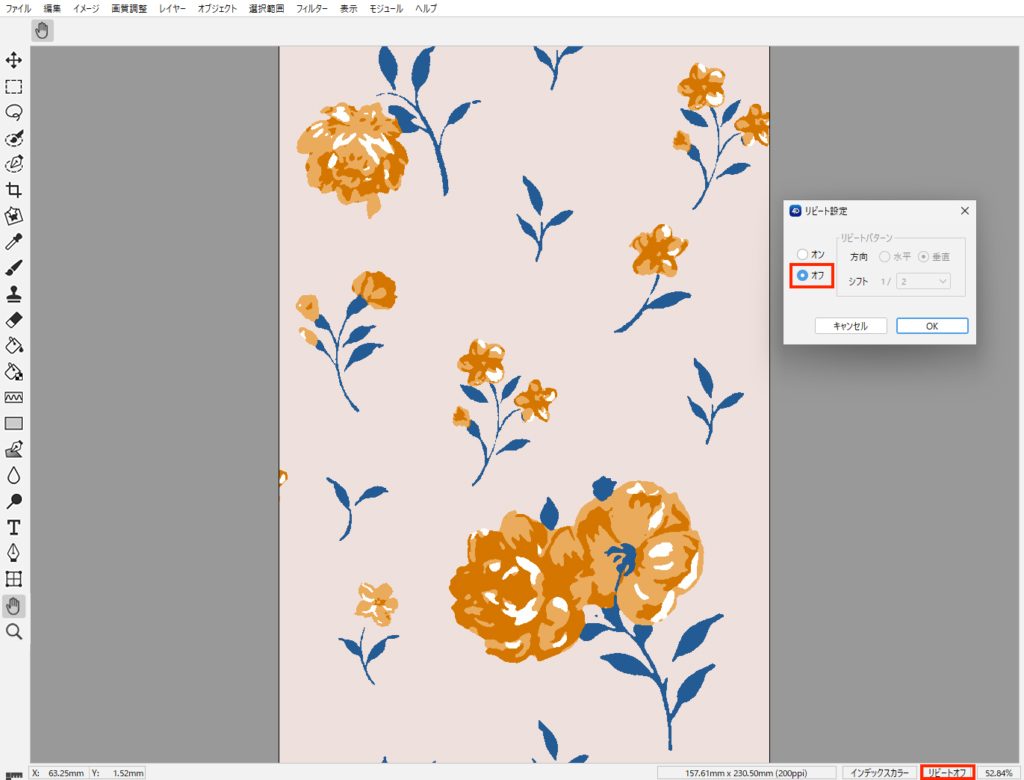Select the quick selection brush tool
This screenshot has width=1024, height=780.
[x=14, y=138]
